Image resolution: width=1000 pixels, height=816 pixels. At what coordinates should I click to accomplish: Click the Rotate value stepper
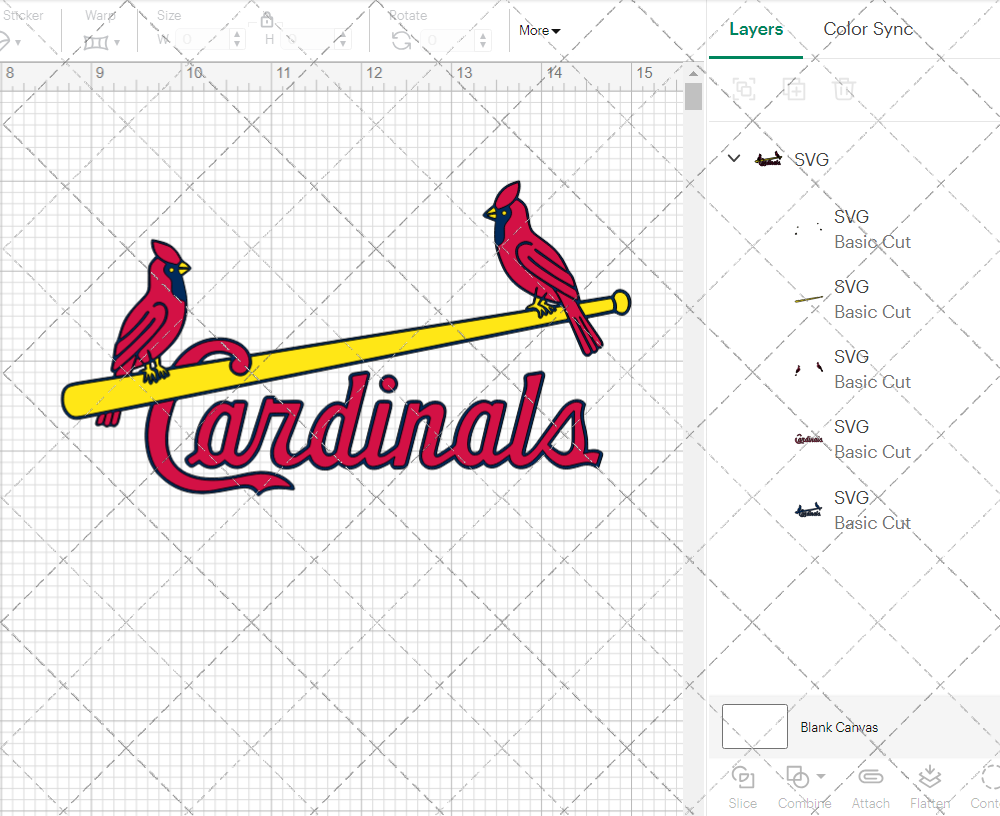tap(483, 40)
